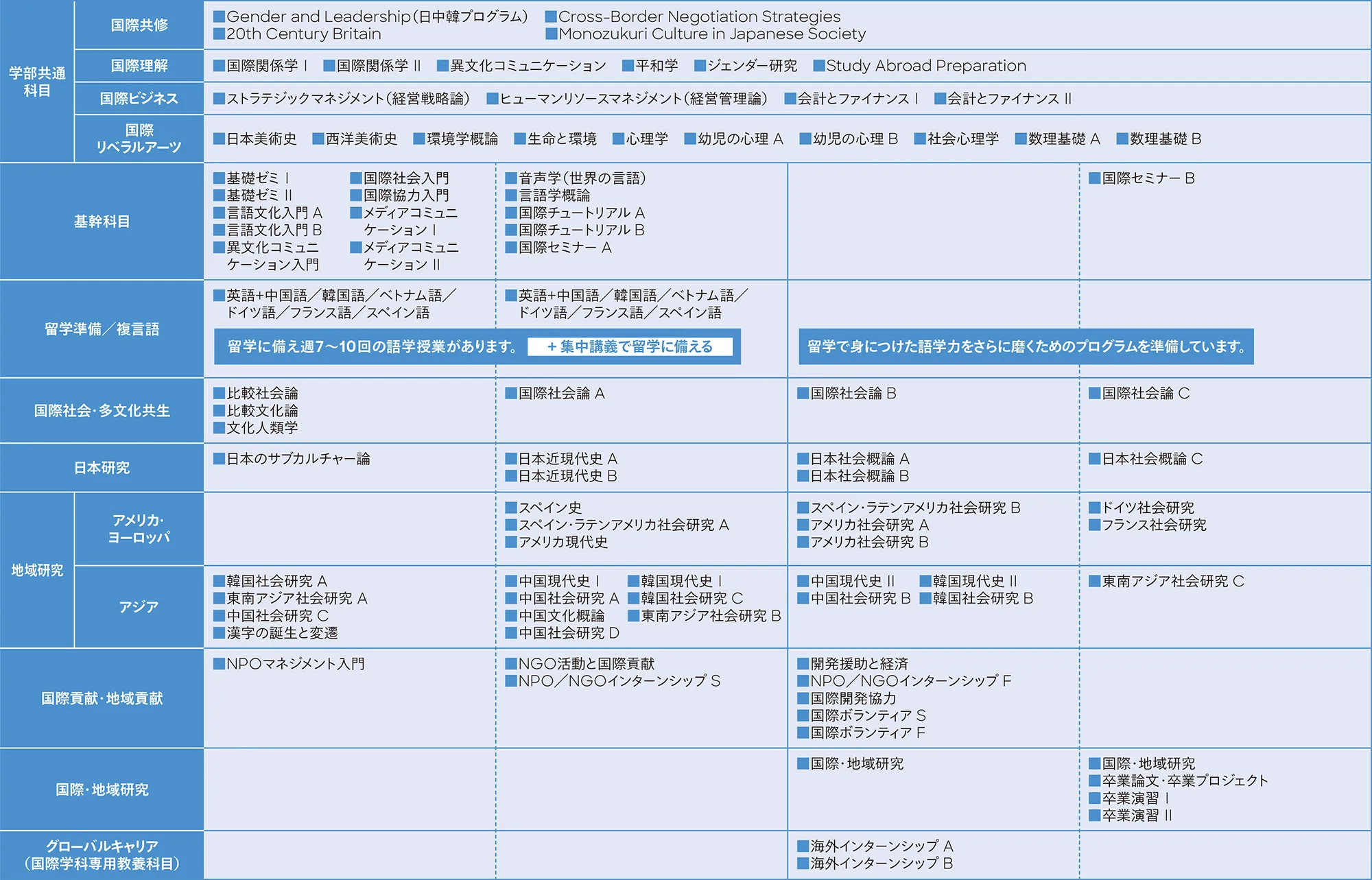Click the 集中講義で留学に備える label
Image resolution: width=1372 pixels, height=880 pixels.
(630, 346)
